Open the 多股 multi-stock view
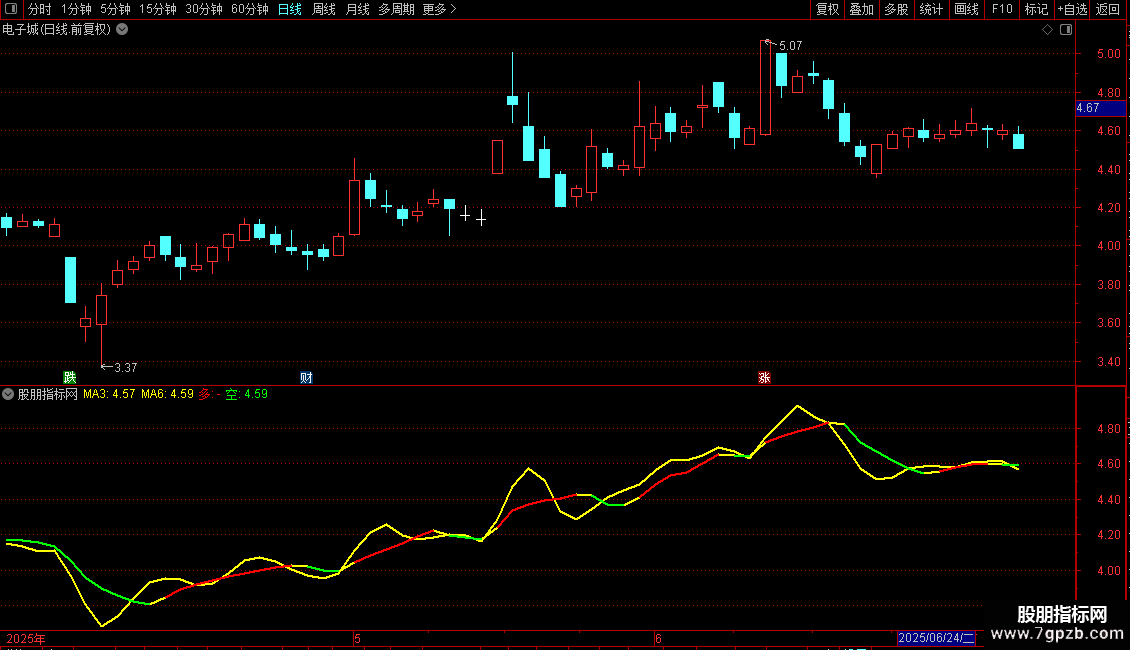Image resolution: width=1130 pixels, height=650 pixels. click(896, 9)
